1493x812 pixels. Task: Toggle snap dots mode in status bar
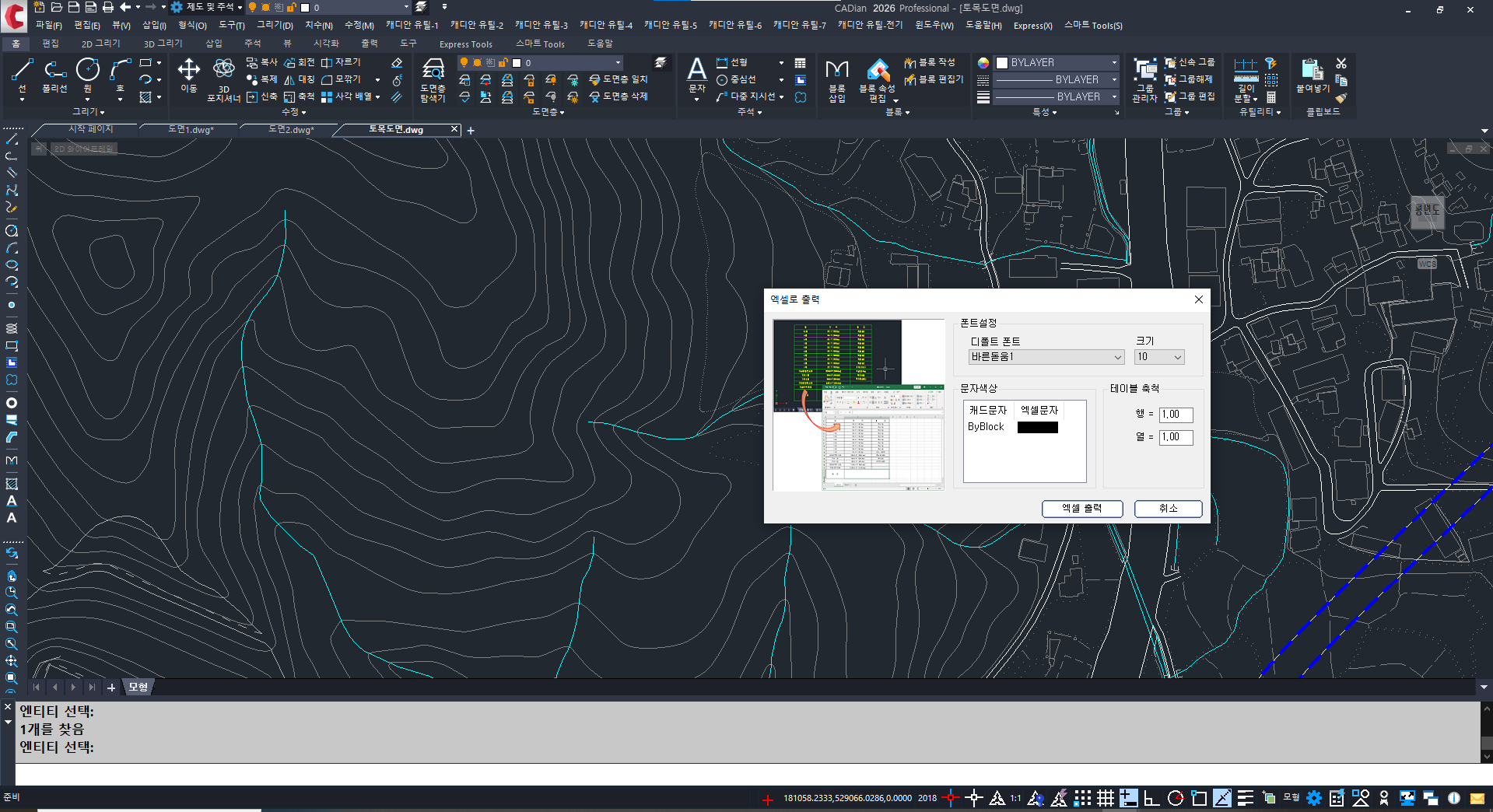[1082, 798]
